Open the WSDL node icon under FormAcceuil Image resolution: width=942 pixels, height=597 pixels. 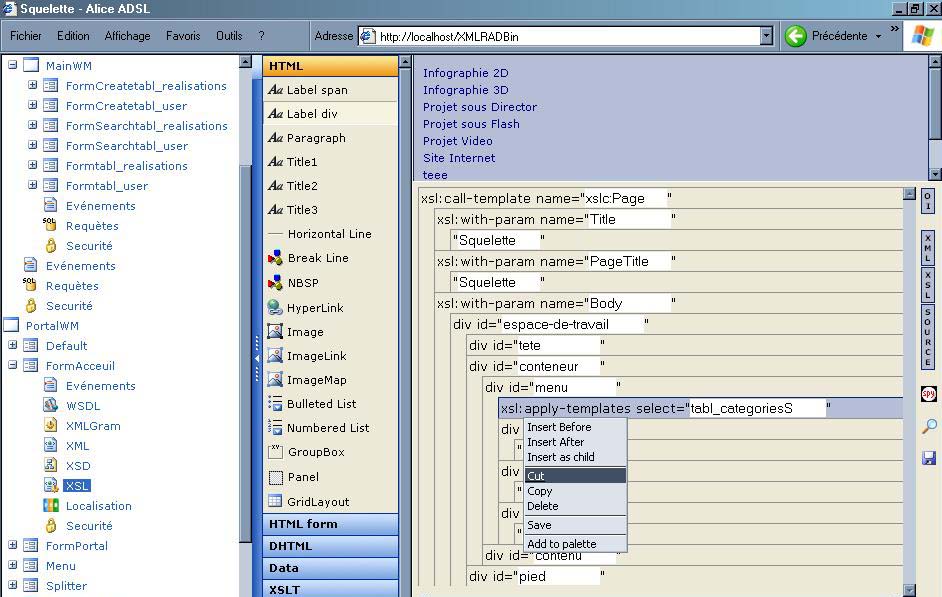click(x=51, y=406)
